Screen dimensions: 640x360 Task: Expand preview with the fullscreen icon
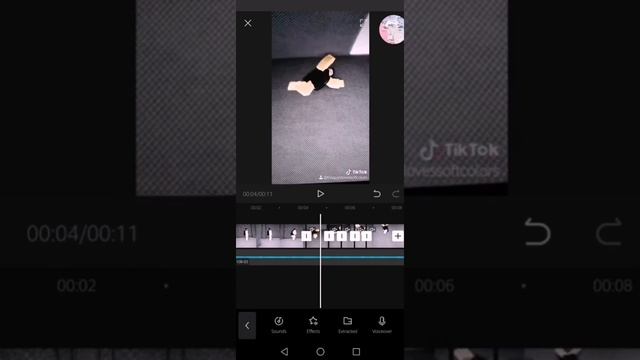pyautogui.click(x=363, y=23)
